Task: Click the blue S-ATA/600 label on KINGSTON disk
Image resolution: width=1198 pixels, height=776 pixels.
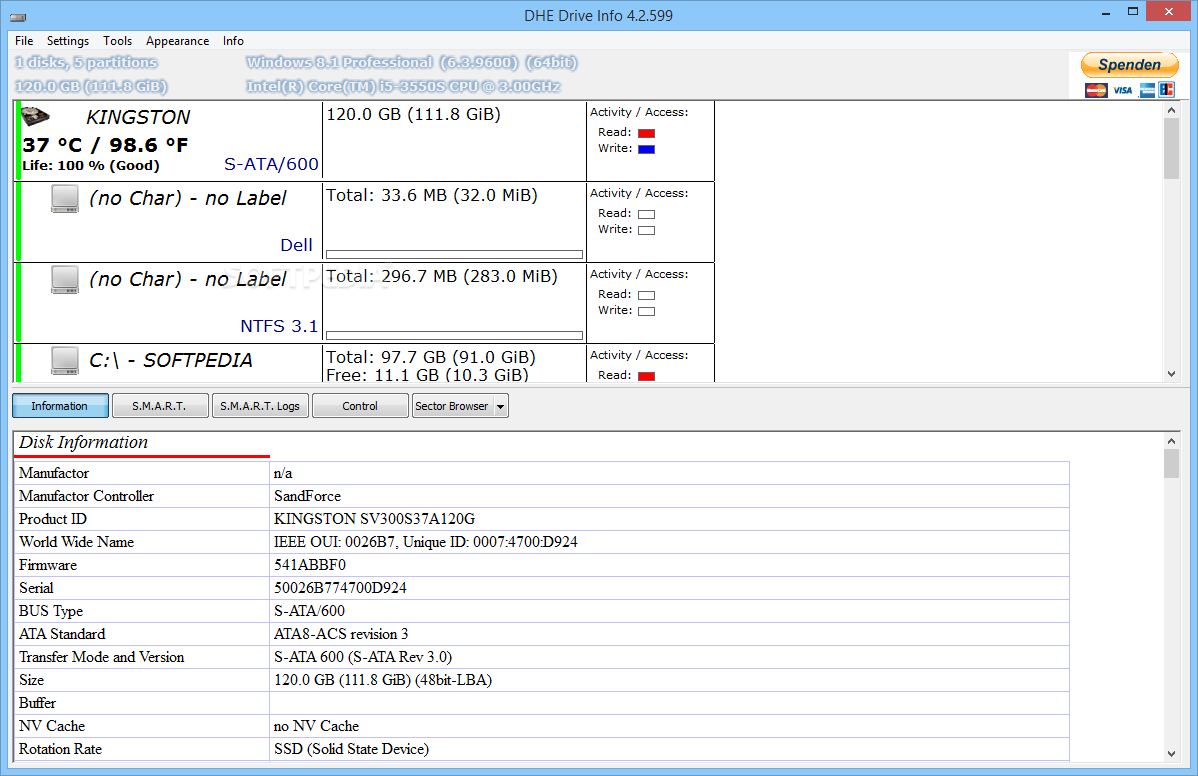Action: 271,164
